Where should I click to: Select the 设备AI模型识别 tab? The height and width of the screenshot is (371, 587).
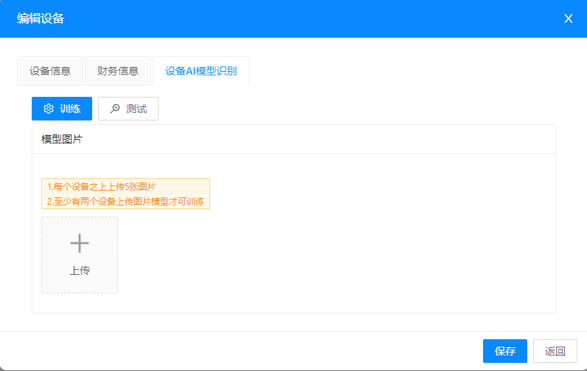point(201,71)
